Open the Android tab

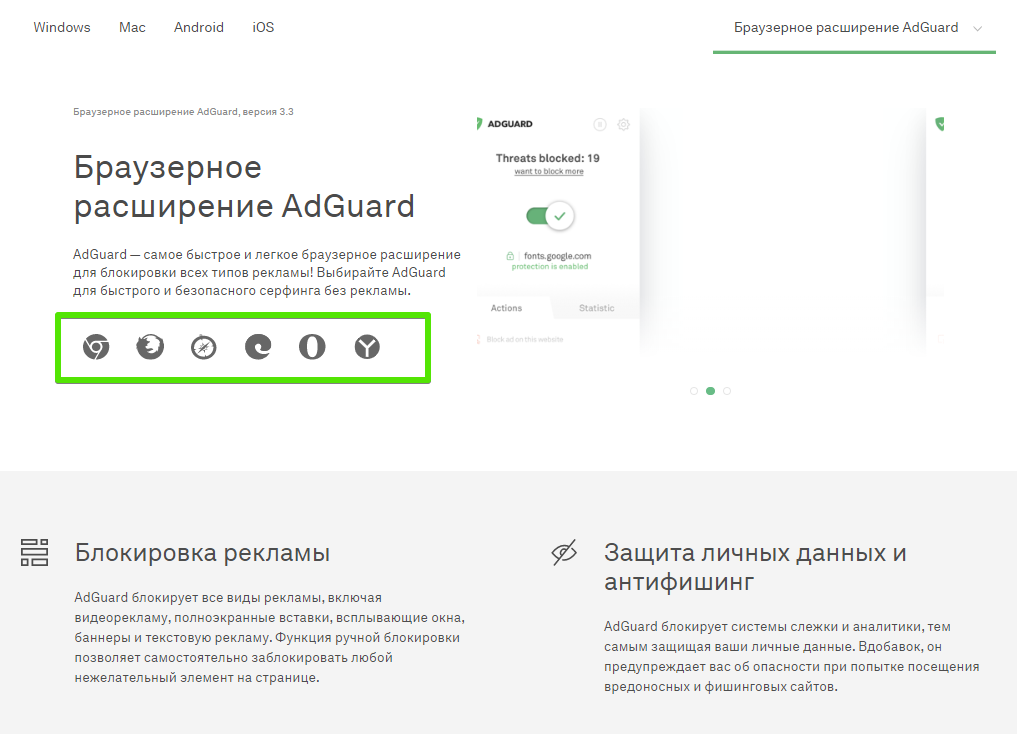(x=198, y=27)
